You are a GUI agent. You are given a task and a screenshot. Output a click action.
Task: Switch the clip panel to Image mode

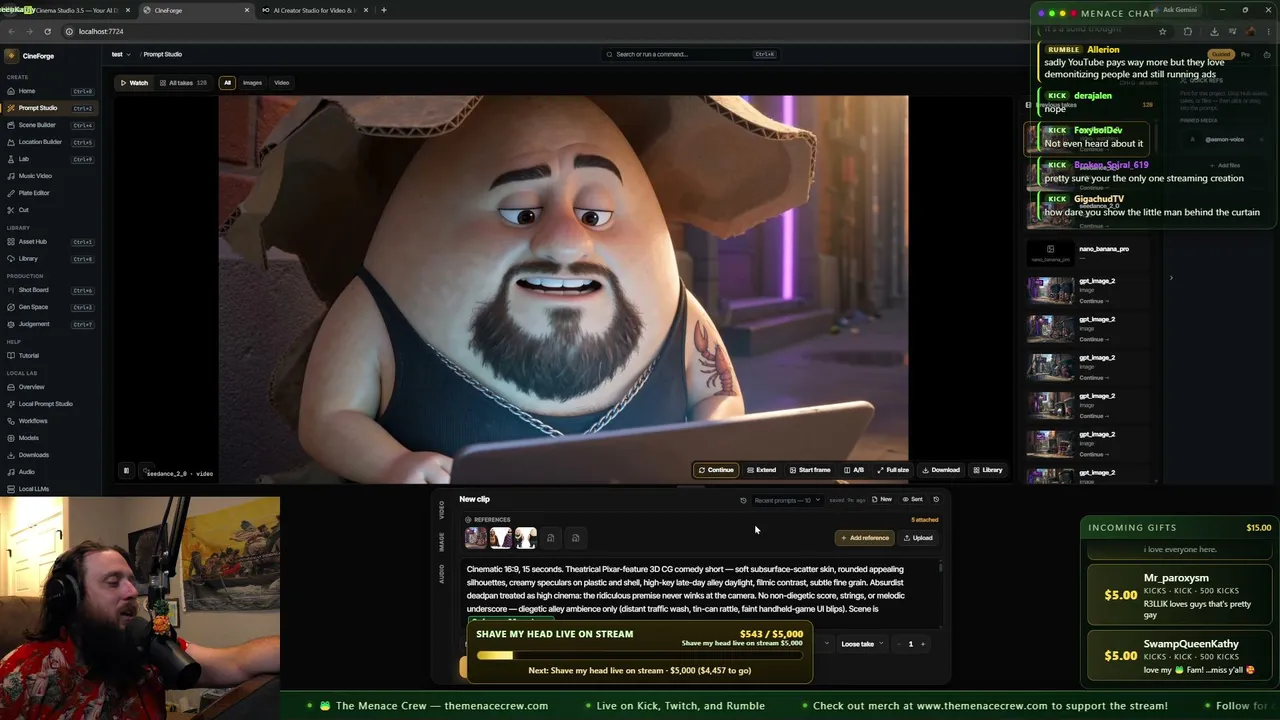(x=442, y=541)
